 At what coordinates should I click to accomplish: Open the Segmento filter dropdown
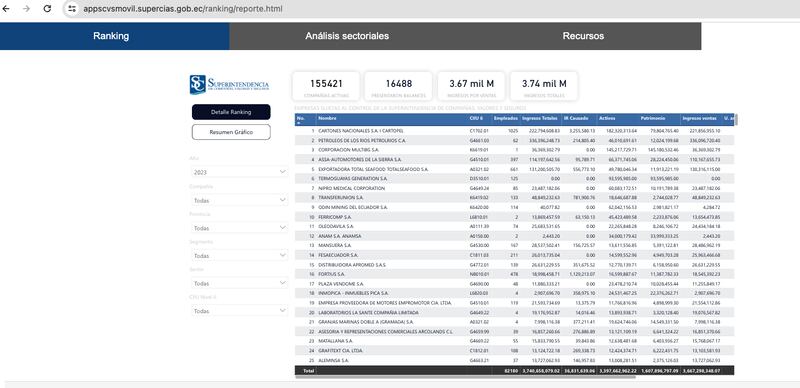239,255
